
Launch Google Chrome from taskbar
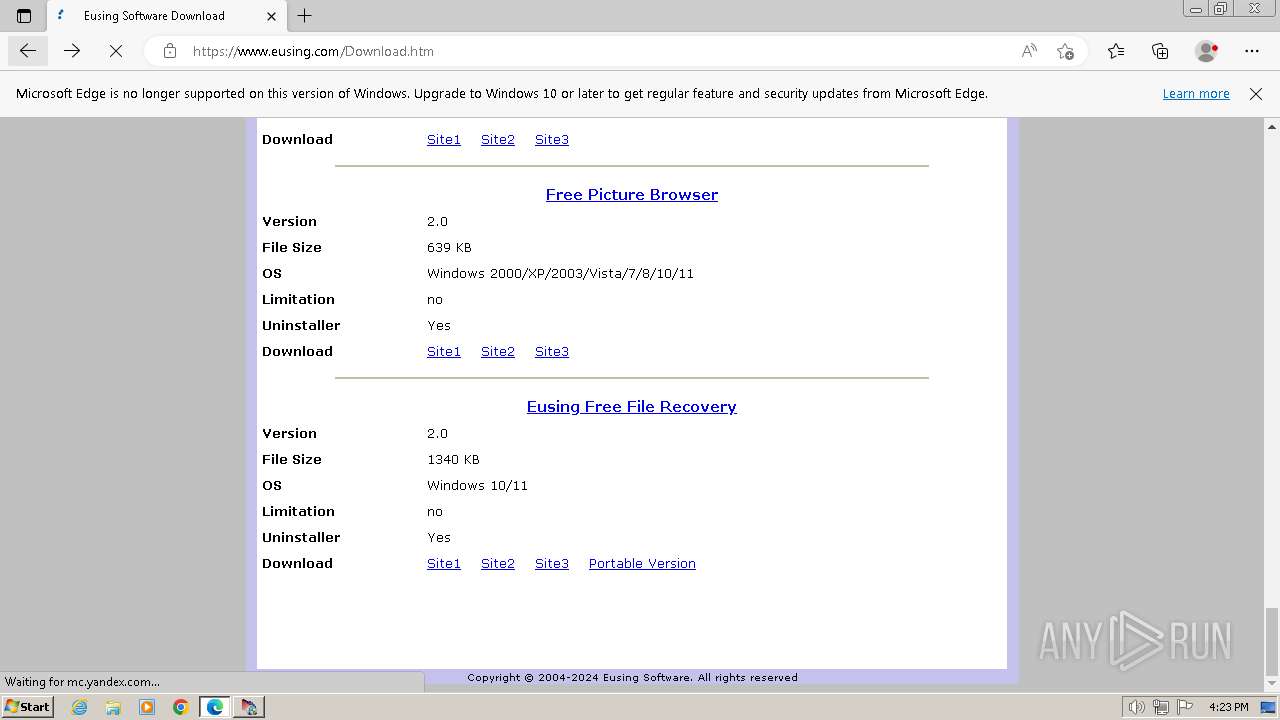click(181, 707)
